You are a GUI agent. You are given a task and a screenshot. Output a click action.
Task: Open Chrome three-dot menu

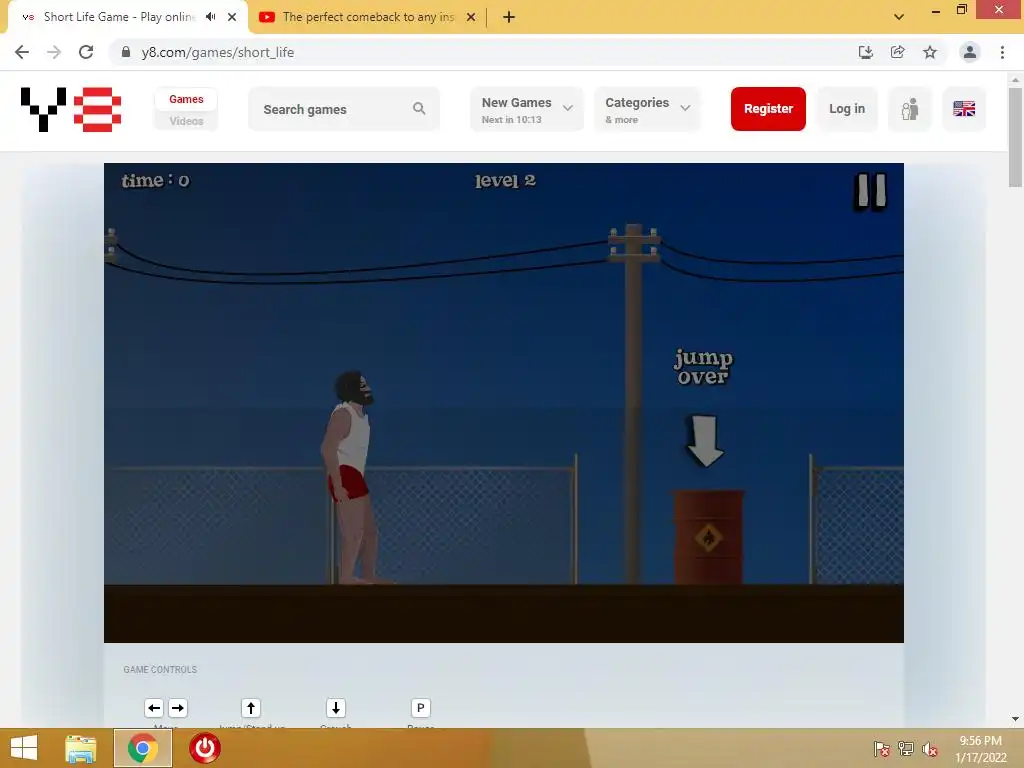tap(1002, 52)
